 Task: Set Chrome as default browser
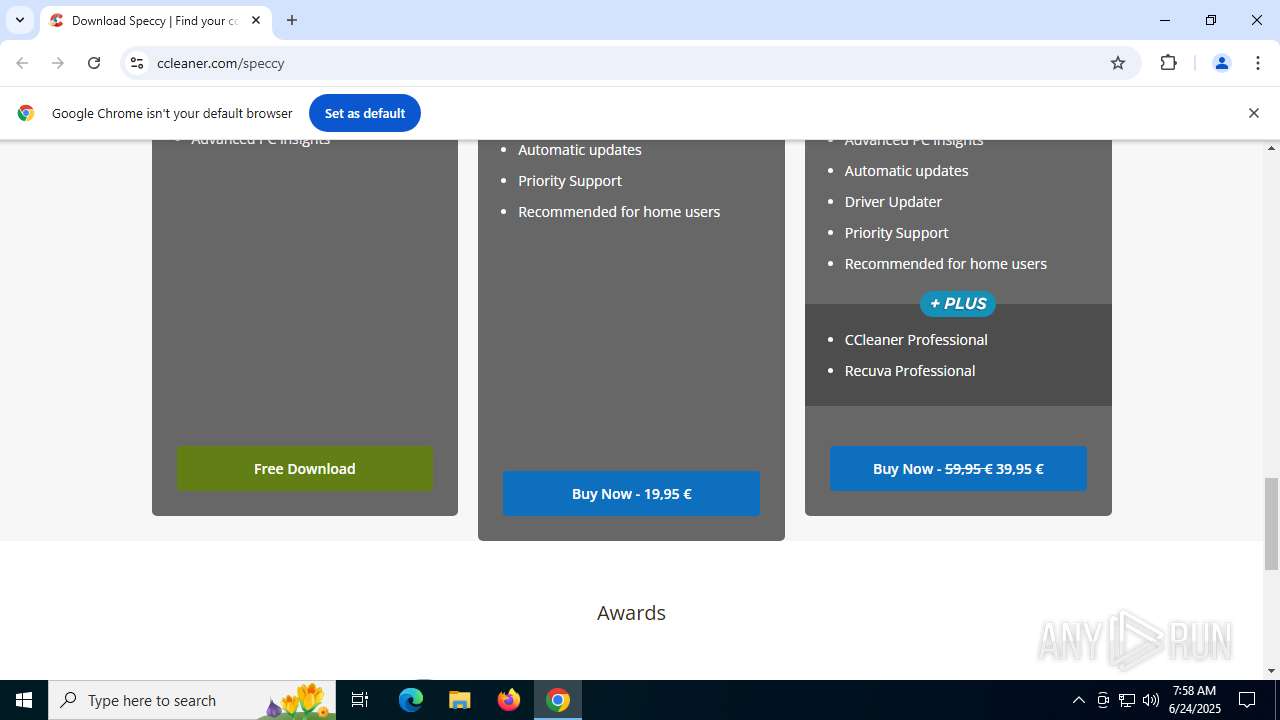coord(365,113)
